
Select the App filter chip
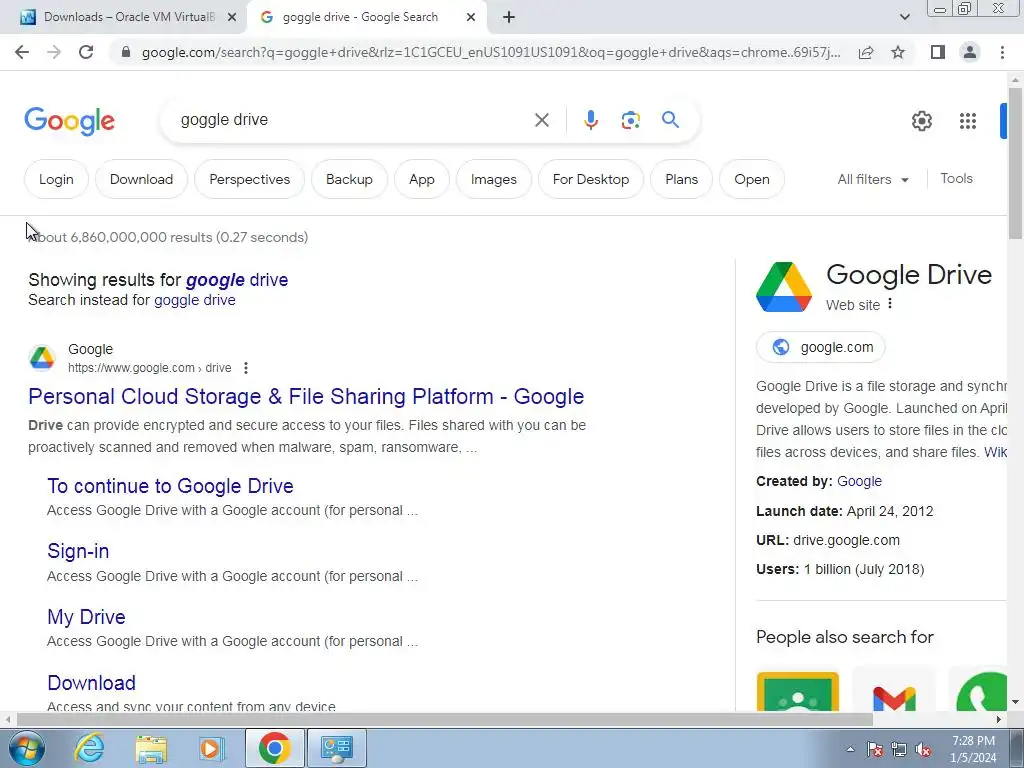pos(422,179)
